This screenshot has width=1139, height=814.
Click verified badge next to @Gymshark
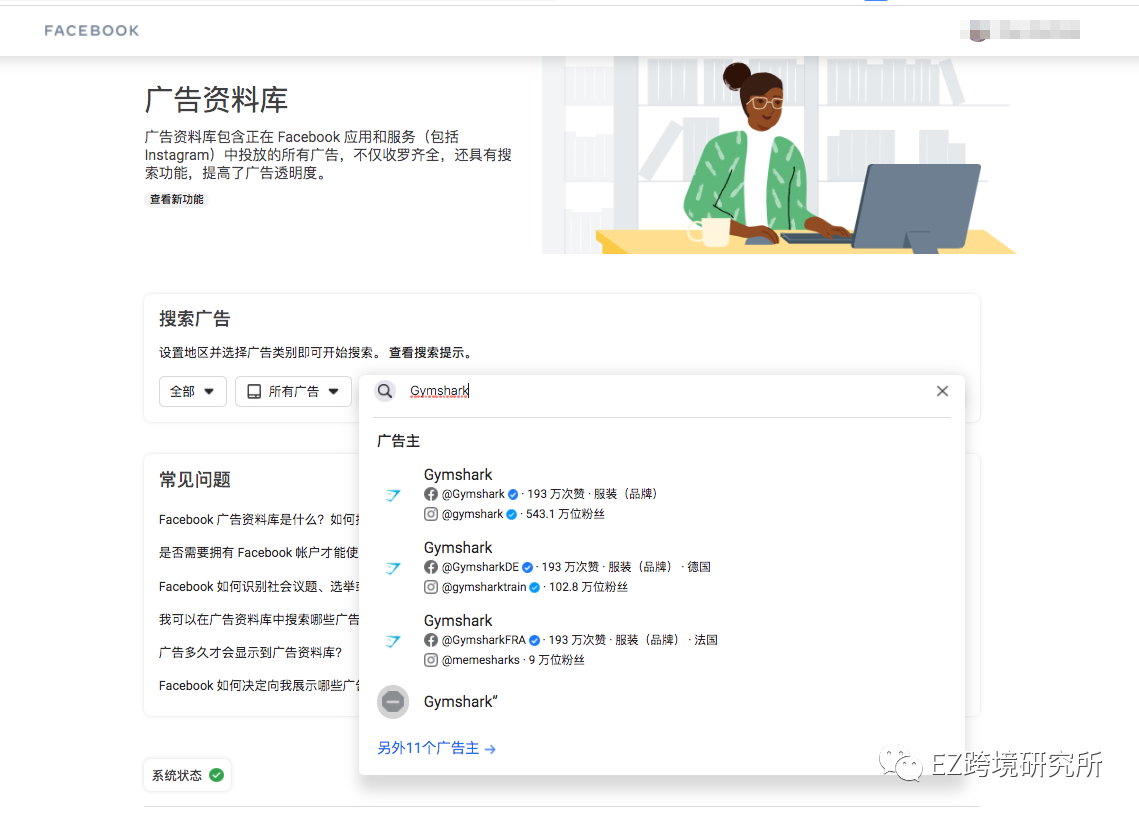[x=513, y=494]
